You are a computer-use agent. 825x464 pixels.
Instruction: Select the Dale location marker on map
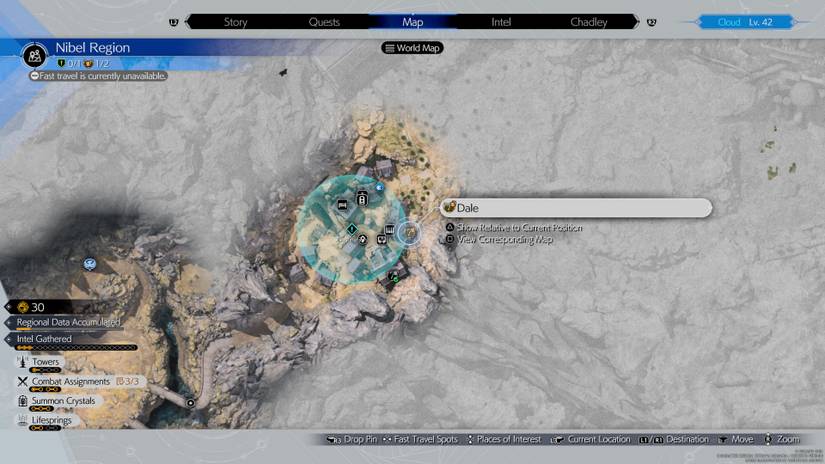pos(408,233)
